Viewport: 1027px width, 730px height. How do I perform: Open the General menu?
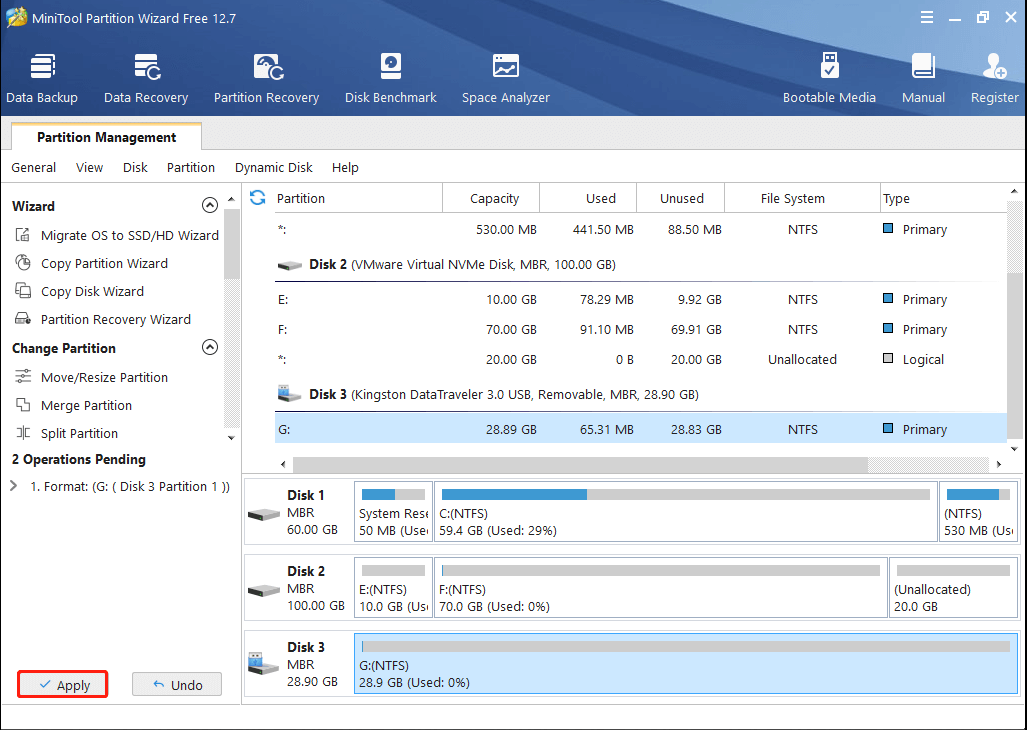coord(33,168)
